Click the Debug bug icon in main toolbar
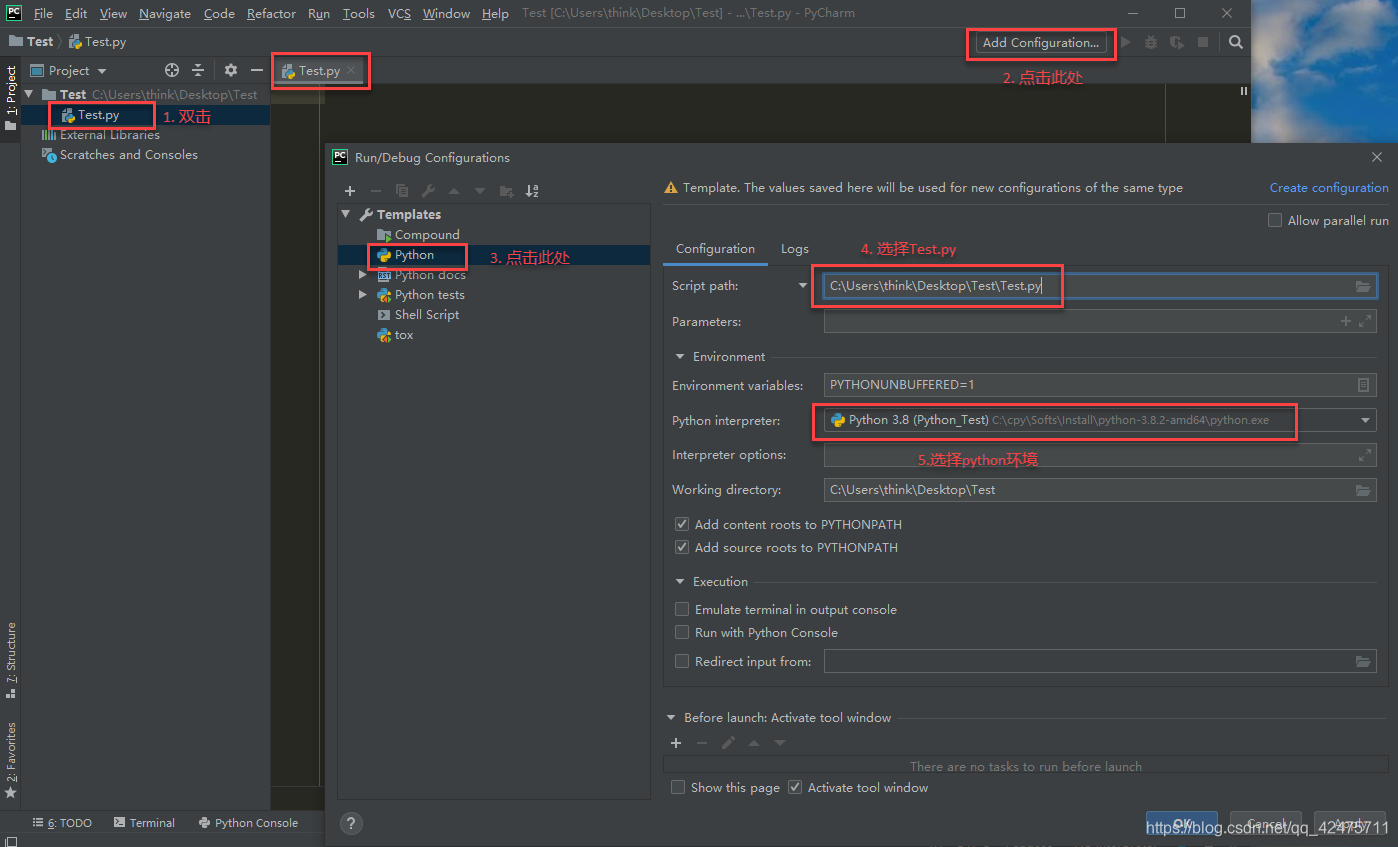Screen dimensions: 1398x847 [1151, 42]
